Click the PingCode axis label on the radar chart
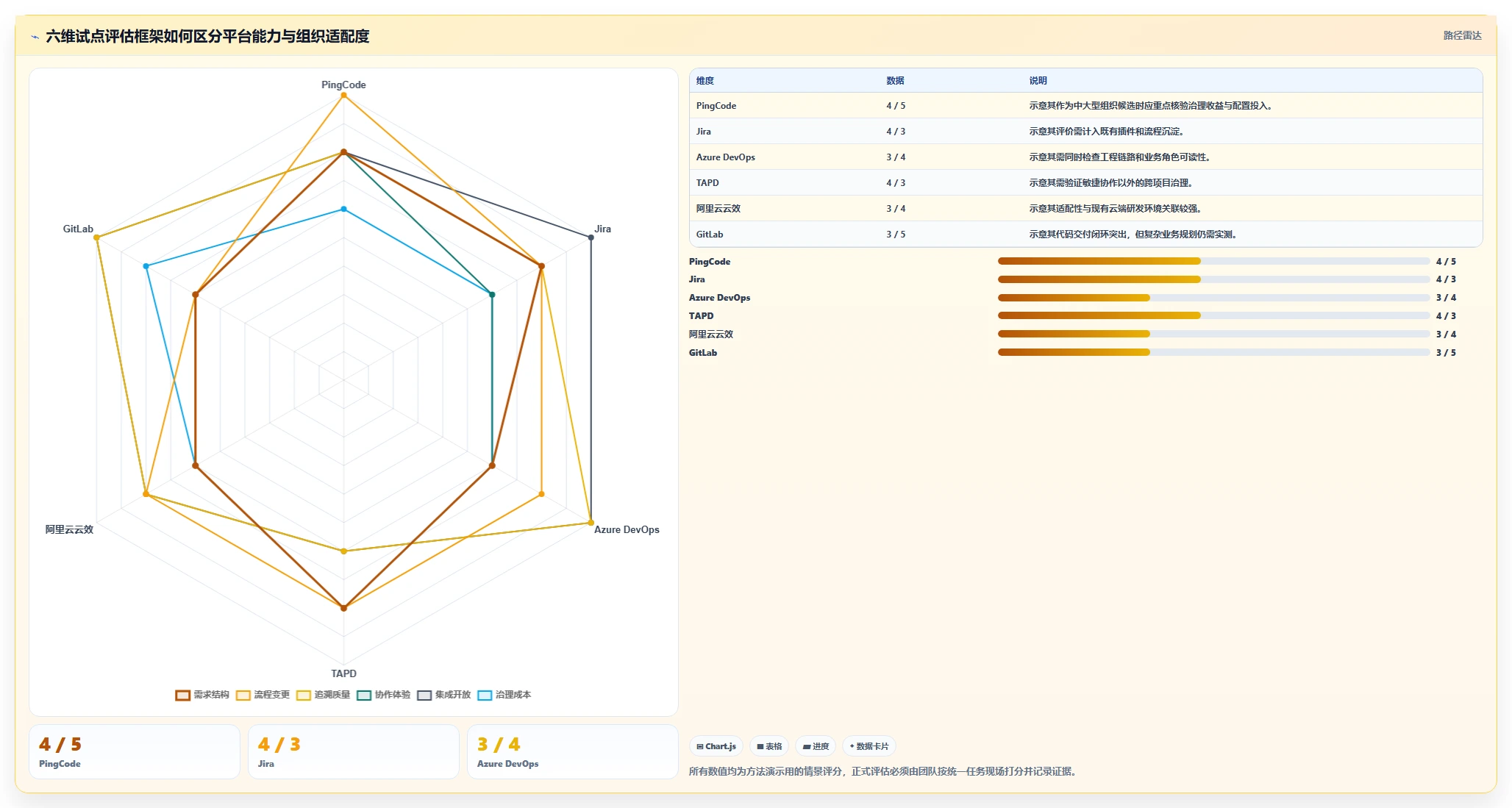The width and height of the screenshot is (1512, 808). click(343, 85)
